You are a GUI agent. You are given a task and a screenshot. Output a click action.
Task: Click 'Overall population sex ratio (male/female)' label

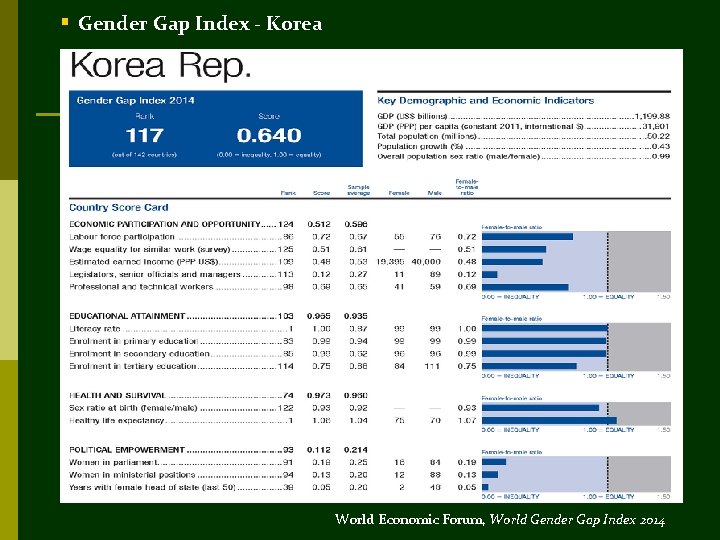[458, 157]
